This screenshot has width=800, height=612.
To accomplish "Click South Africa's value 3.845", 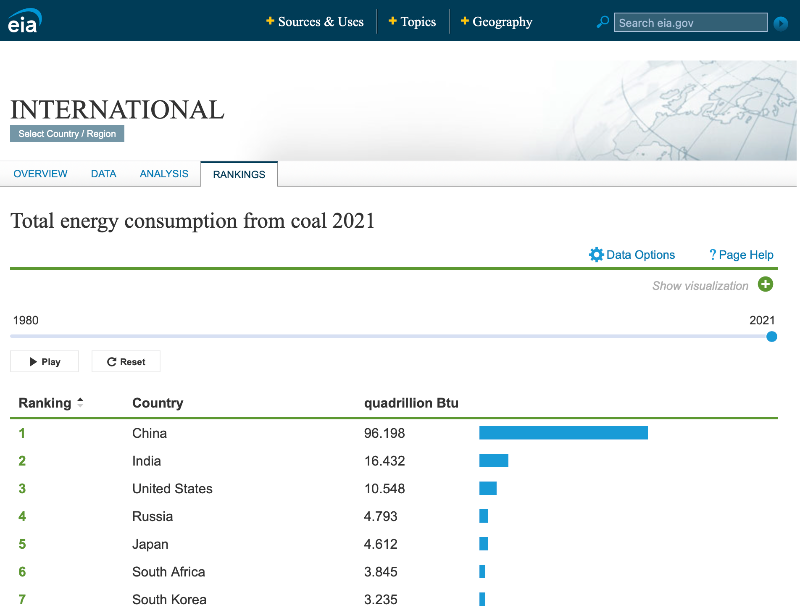I will pos(381,572).
